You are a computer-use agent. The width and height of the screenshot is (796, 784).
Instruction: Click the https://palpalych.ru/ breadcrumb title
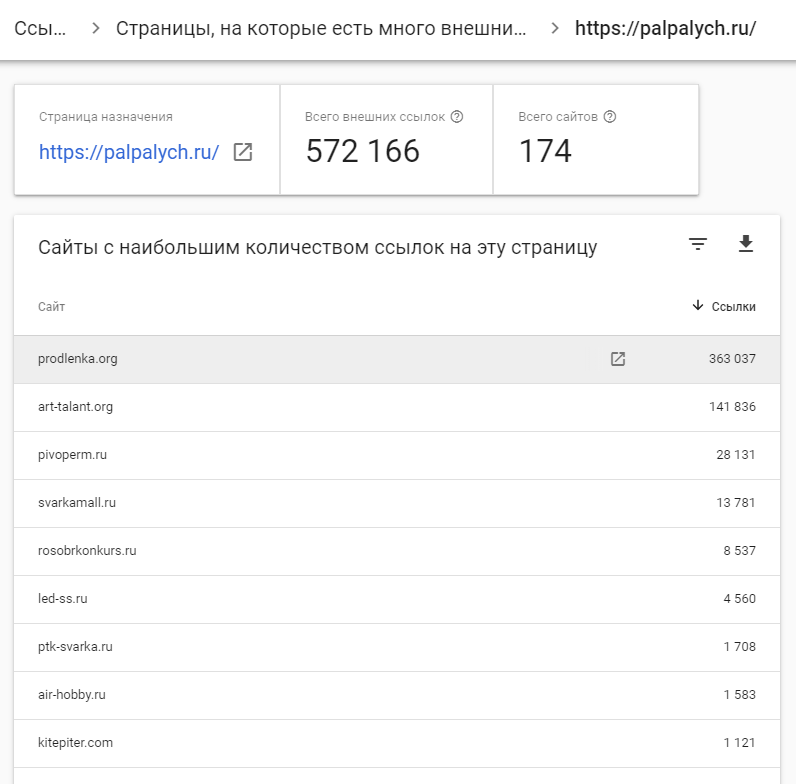pos(665,28)
